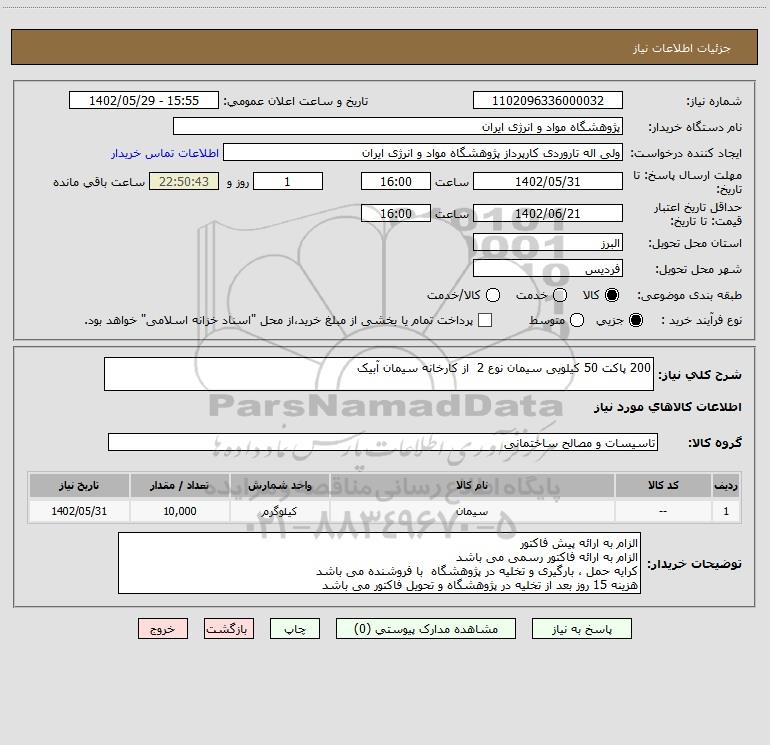Click the 10,000 quantity cell
770x745 pixels.
click(180, 511)
